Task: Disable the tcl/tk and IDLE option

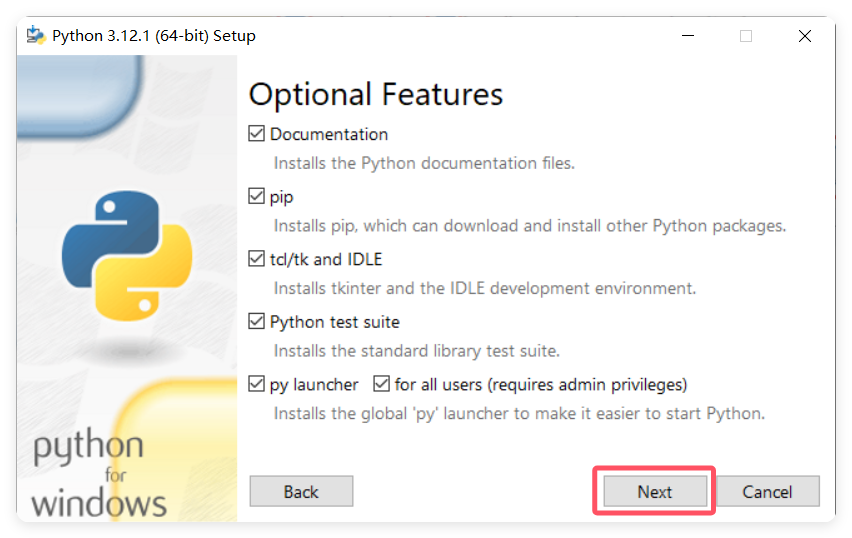Action: (x=256, y=259)
